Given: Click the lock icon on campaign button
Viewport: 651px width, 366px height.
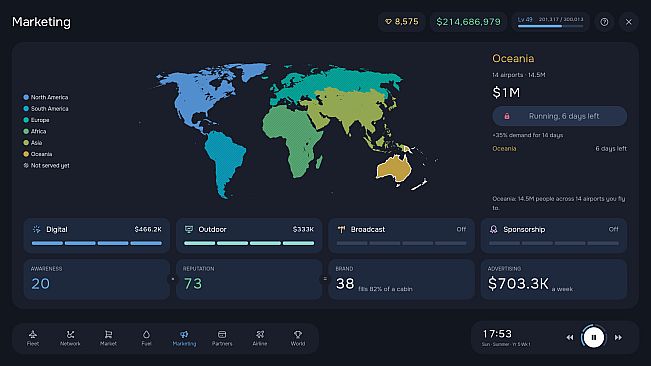Looking at the screenshot, I should [x=507, y=116].
